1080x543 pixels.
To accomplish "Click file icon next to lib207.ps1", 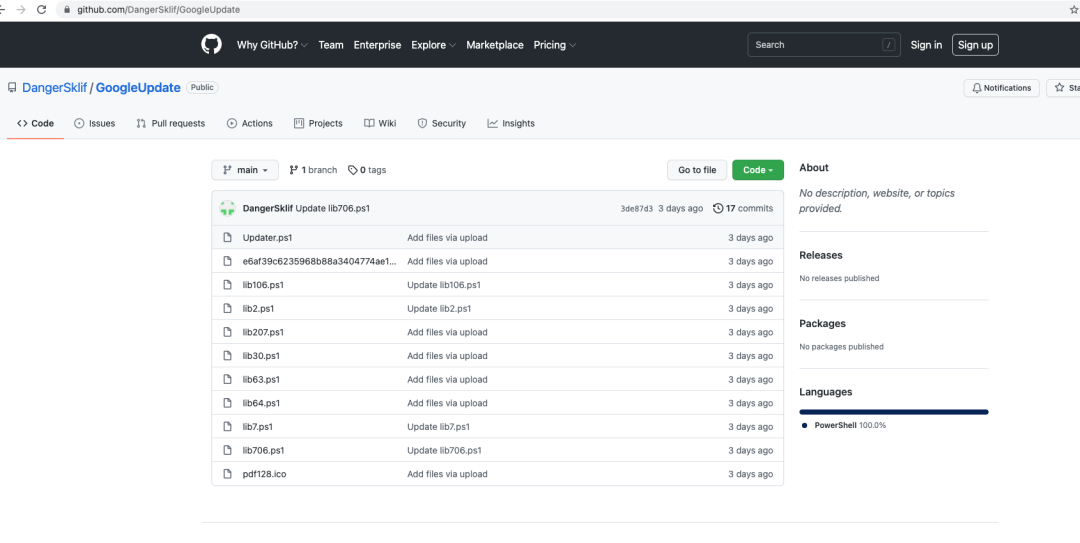I will [227, 332].
